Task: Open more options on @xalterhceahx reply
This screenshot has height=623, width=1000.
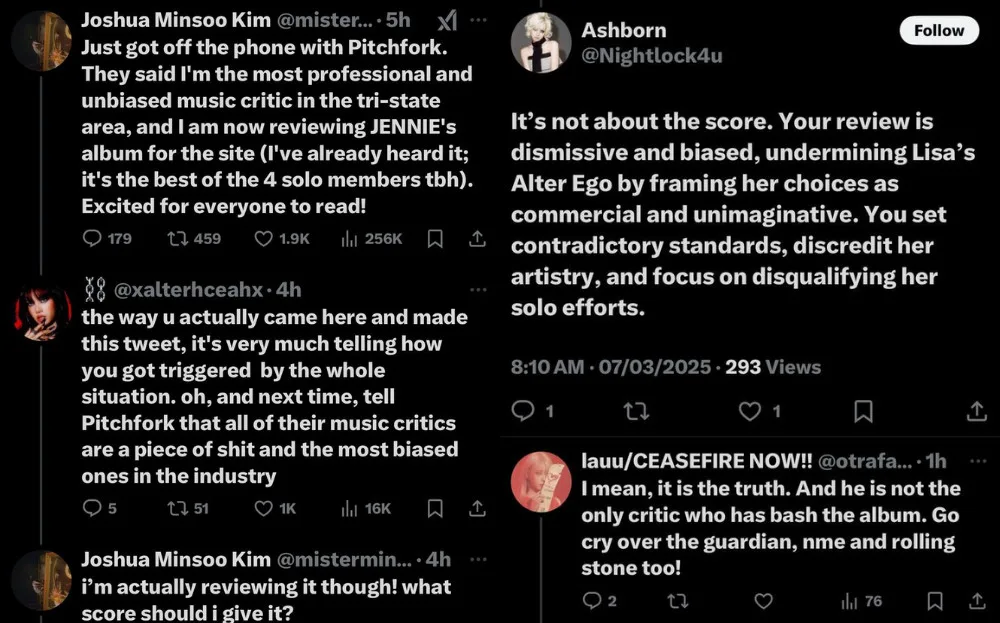Action: (x=479, y=290)
